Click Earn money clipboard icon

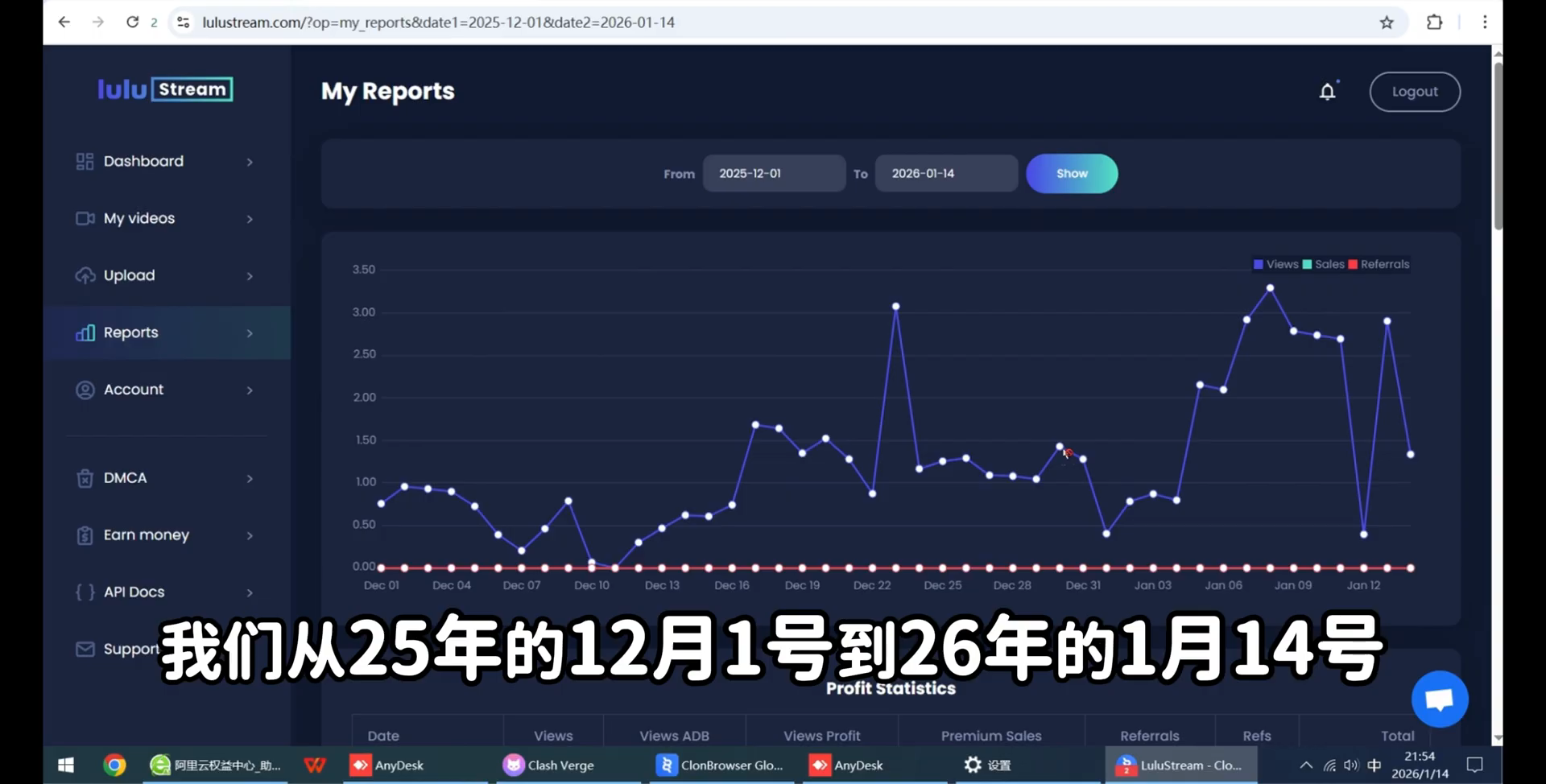85,536
